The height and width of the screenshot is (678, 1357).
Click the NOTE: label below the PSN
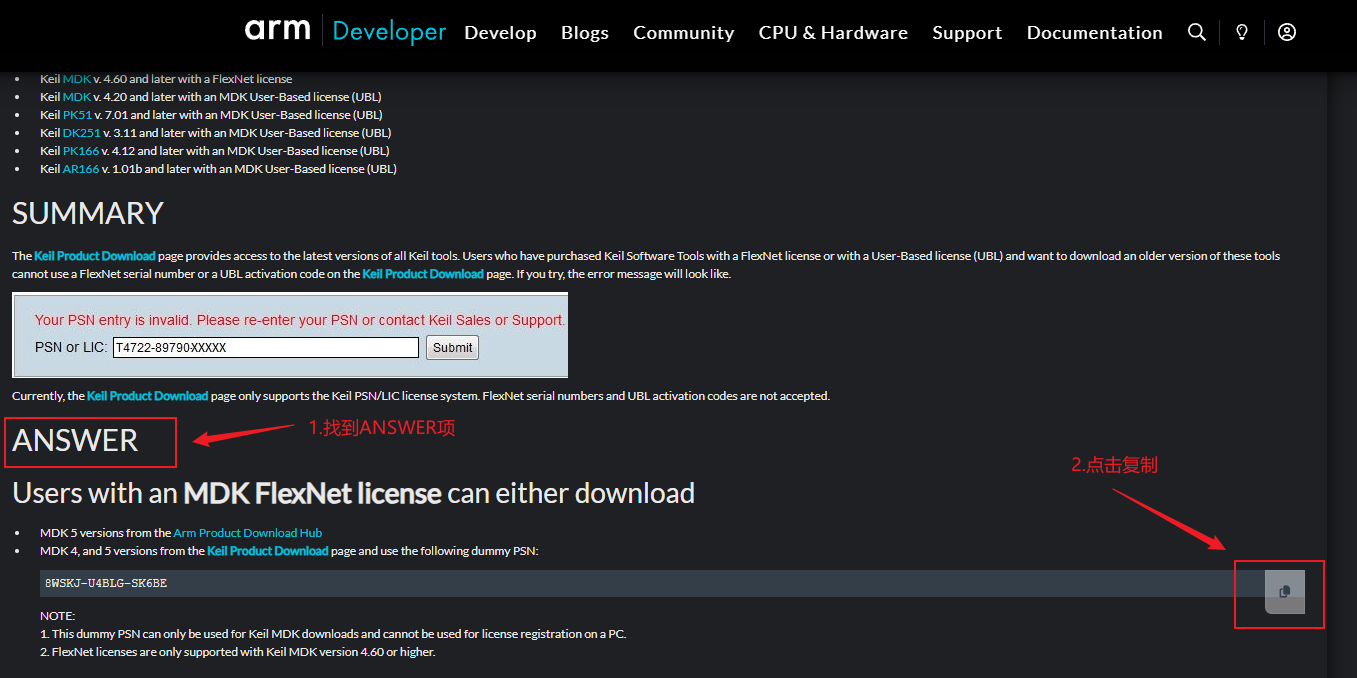point(58,616)
